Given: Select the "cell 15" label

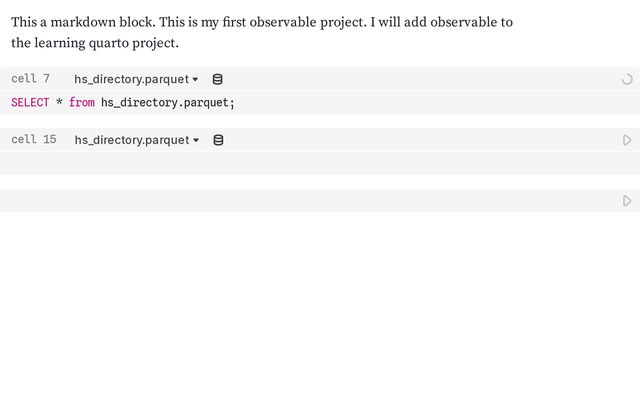Looking at the screenshot, I should [x=34, y=140].
